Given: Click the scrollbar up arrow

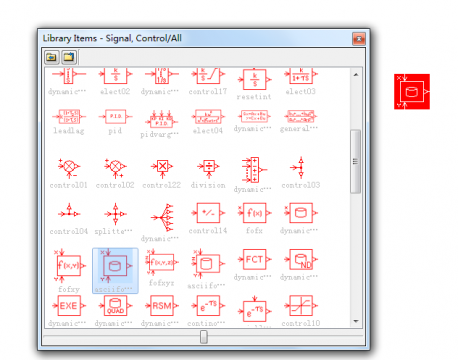Looking at the screenshot, I should pos(356,75).
